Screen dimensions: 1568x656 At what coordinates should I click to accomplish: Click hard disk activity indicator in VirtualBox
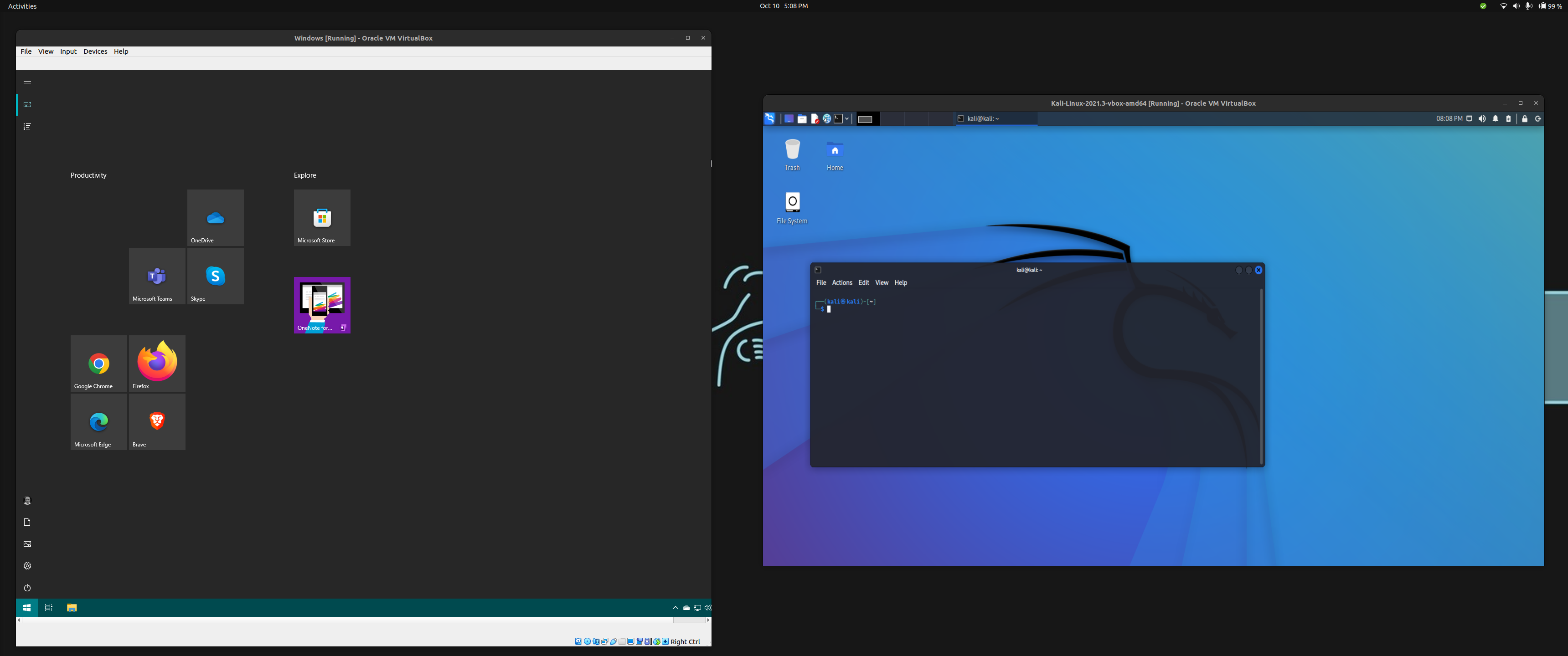pyautogui.click(x=578, y=641)
